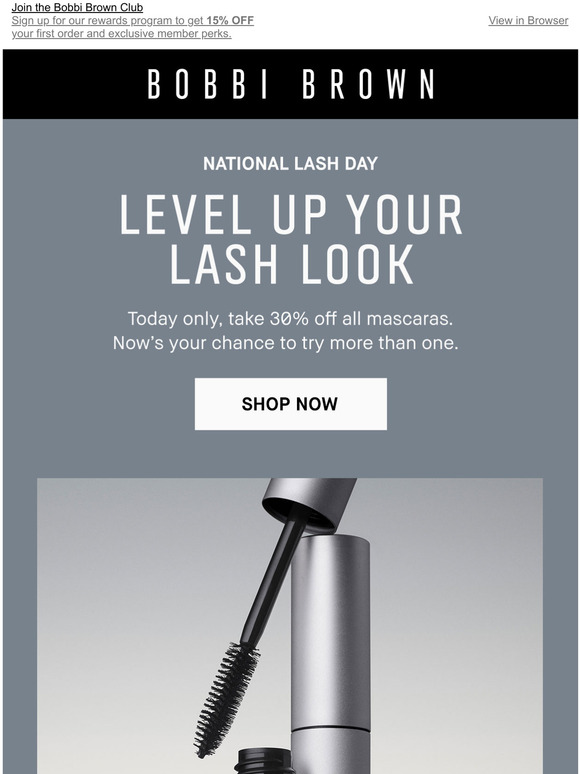Click the Bobbi Brown logo wordmark
Image resolution: width=580 pixels, height=774 pixels.
(291, 84)
